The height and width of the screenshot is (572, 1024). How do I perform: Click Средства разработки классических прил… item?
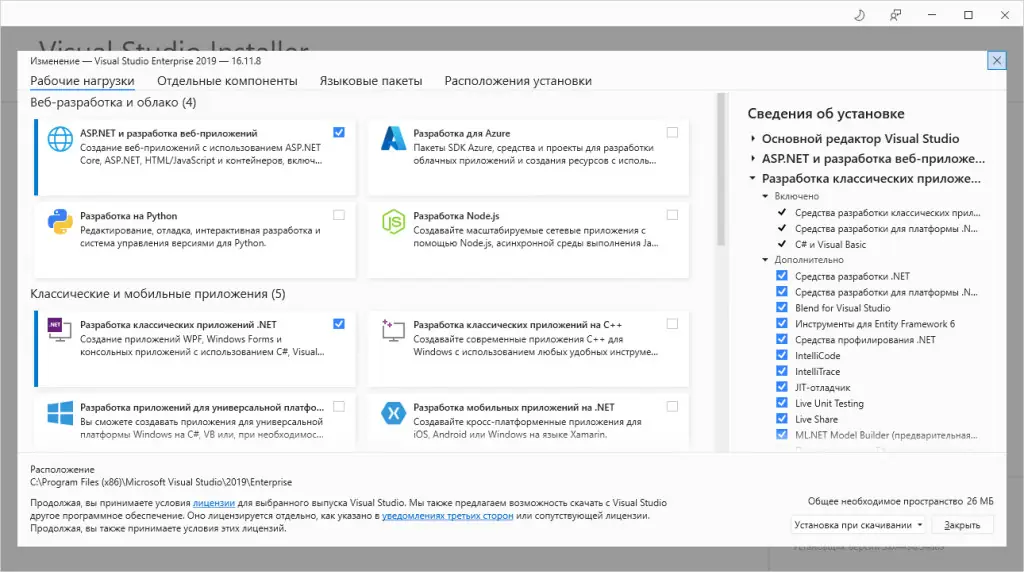pyautogui.click(x=888, y=212)
